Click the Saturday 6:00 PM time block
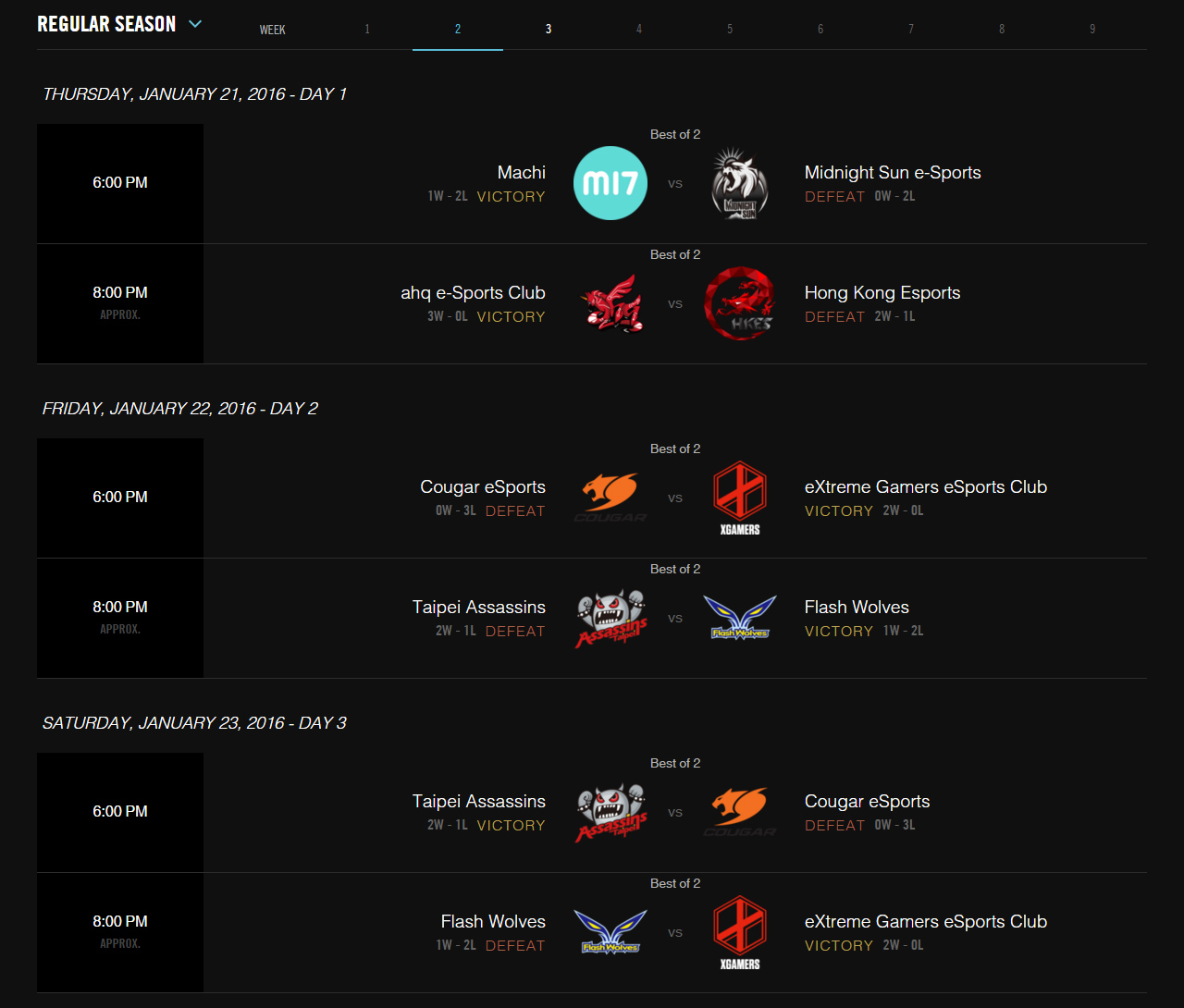1184x1008 pixels. 120,812
